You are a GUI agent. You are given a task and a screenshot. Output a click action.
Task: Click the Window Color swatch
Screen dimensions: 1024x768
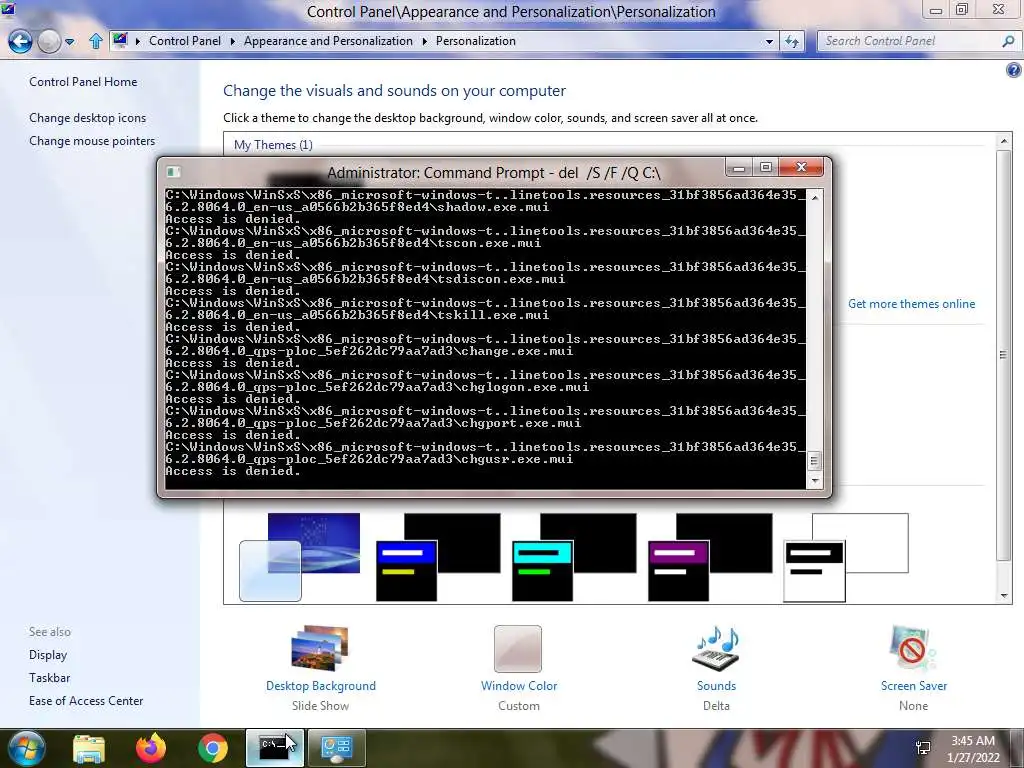518,648
